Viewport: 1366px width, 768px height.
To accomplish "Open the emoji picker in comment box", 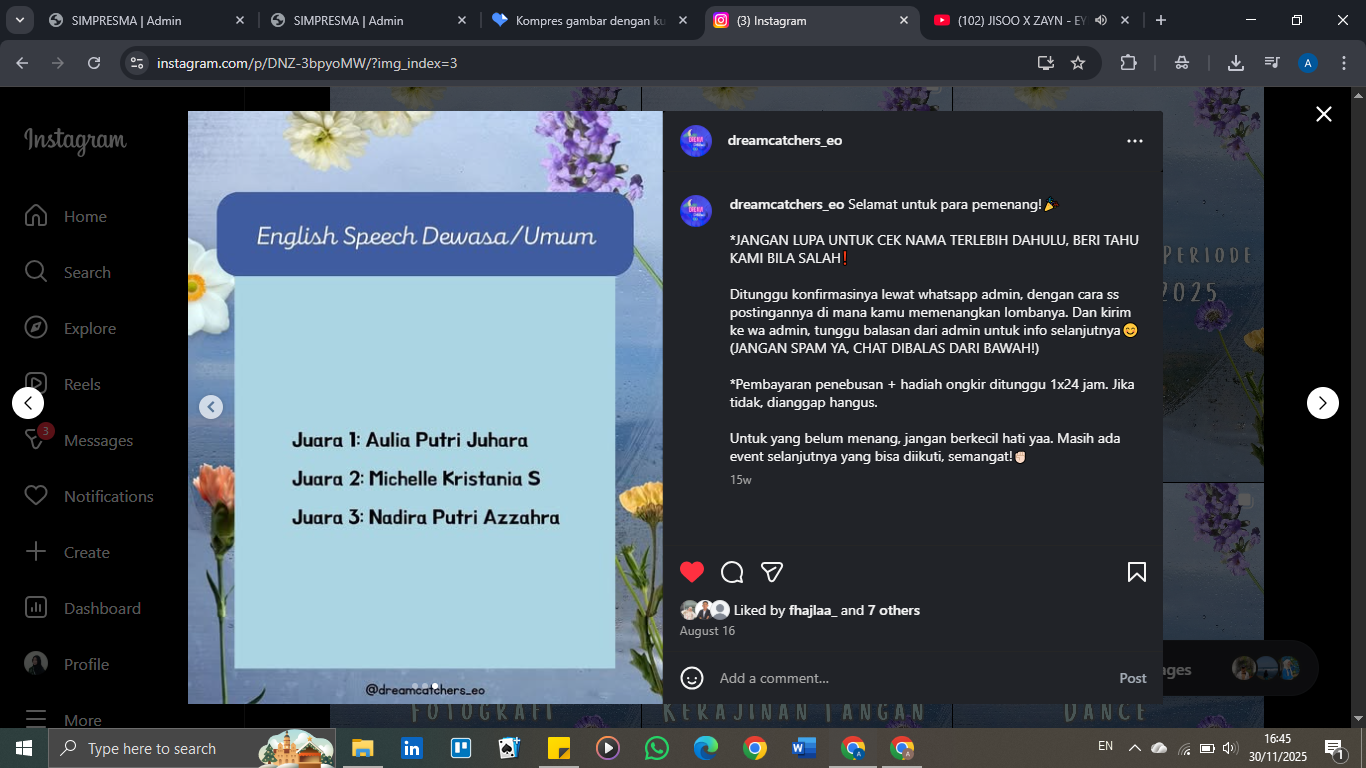I will tap(692, 678).
